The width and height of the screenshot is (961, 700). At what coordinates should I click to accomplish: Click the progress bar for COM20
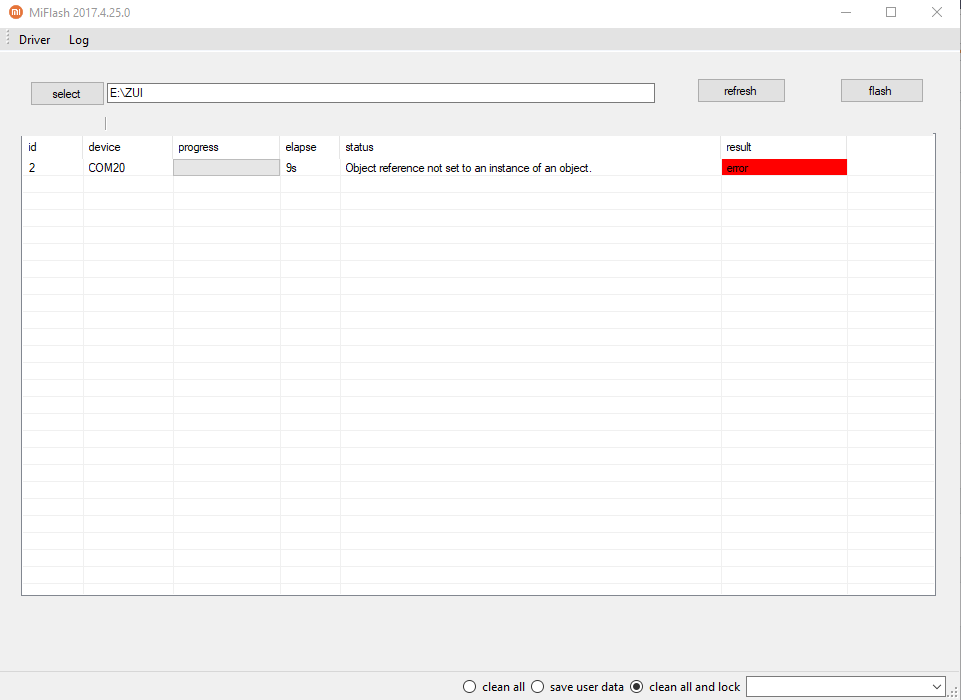226,167
